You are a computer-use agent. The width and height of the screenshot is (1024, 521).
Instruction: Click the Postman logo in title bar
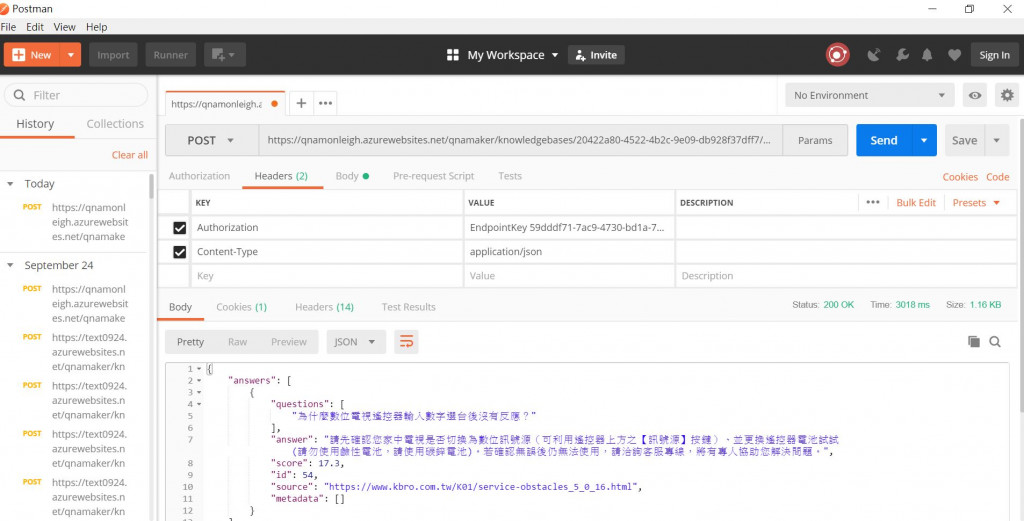coord(5,8)
